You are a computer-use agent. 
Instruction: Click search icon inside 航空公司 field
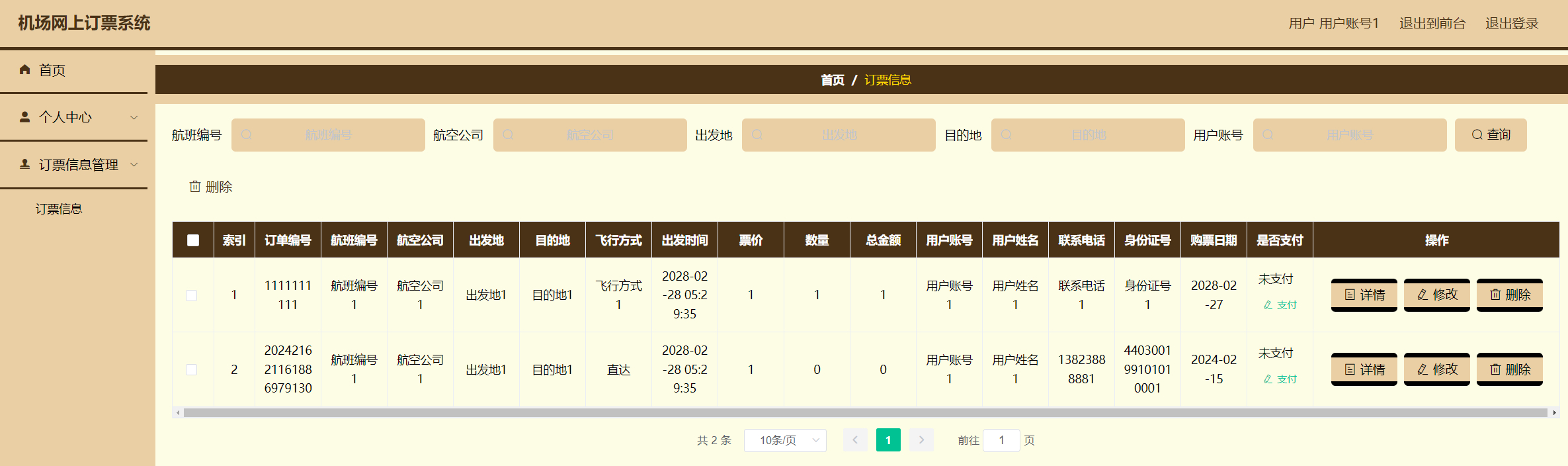click(x=508, y=135)
